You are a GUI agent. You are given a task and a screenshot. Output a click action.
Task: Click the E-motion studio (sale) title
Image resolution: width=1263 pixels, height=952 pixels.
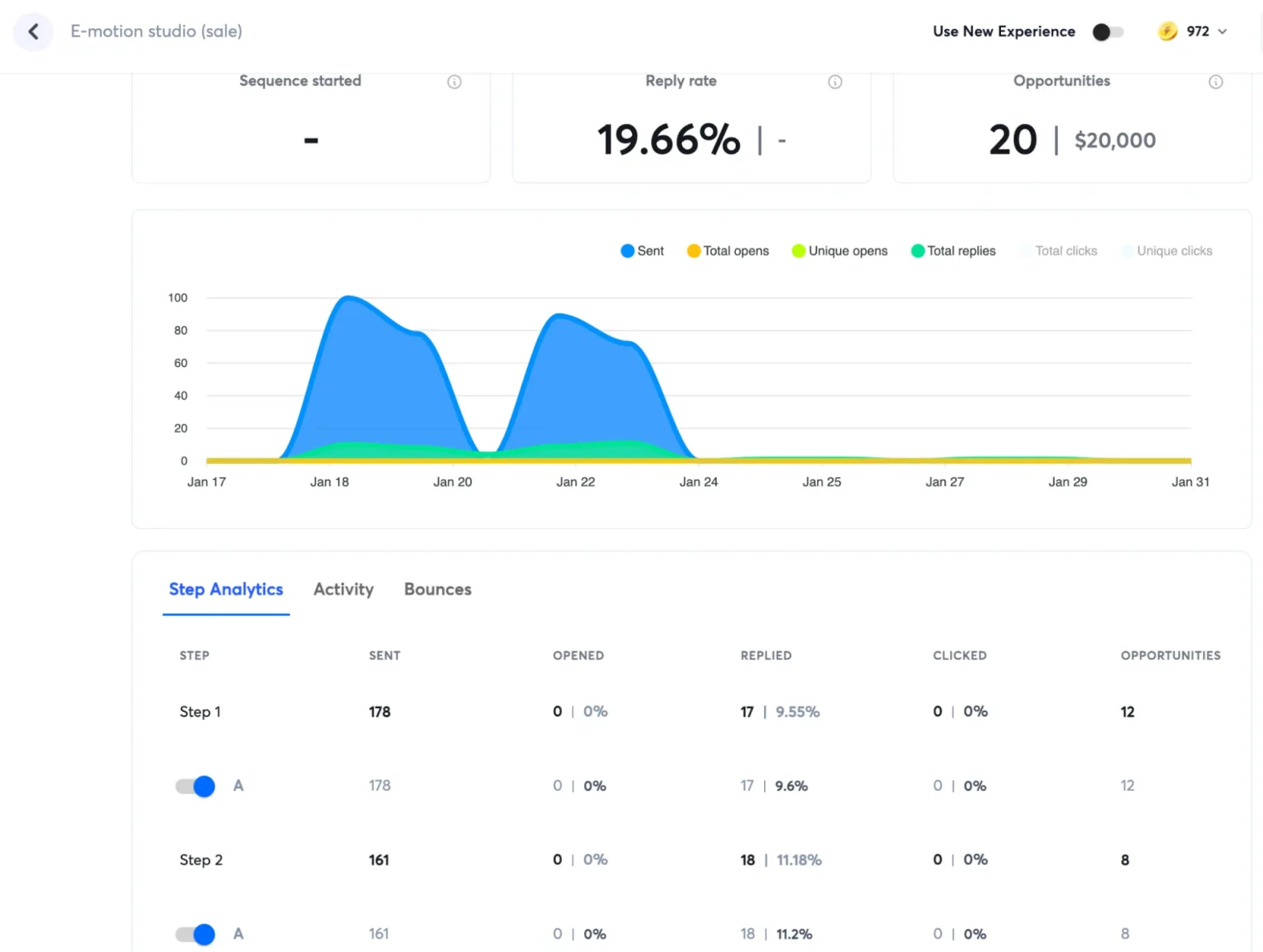[x=156, y=32]
